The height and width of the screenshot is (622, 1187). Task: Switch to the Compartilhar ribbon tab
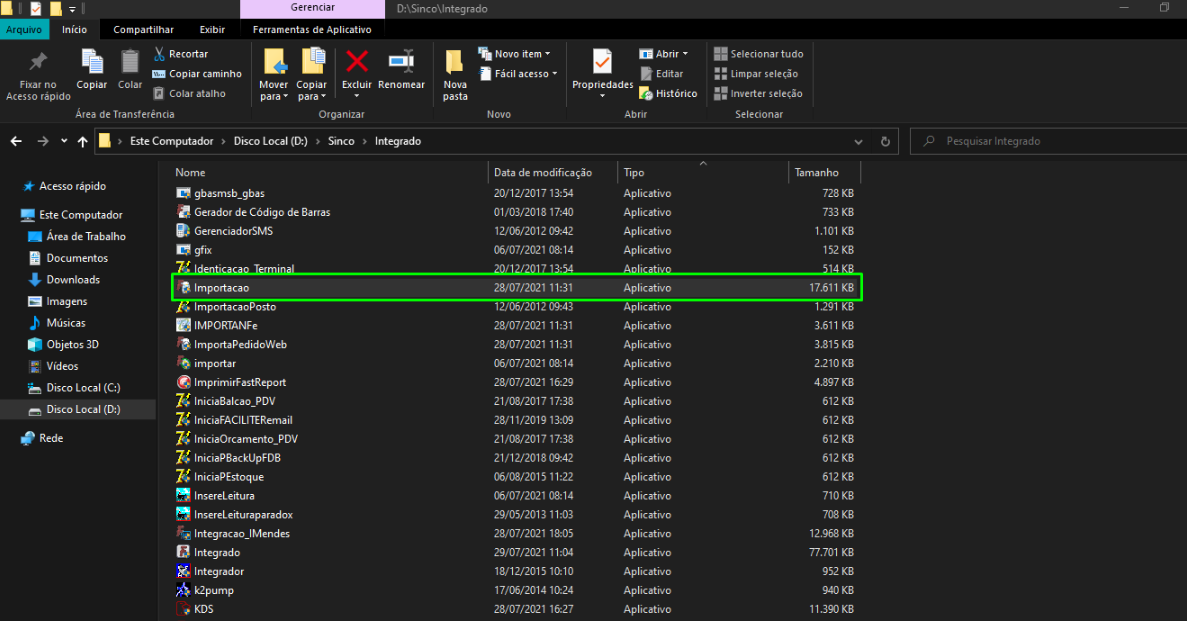click(x=143, y=30)
